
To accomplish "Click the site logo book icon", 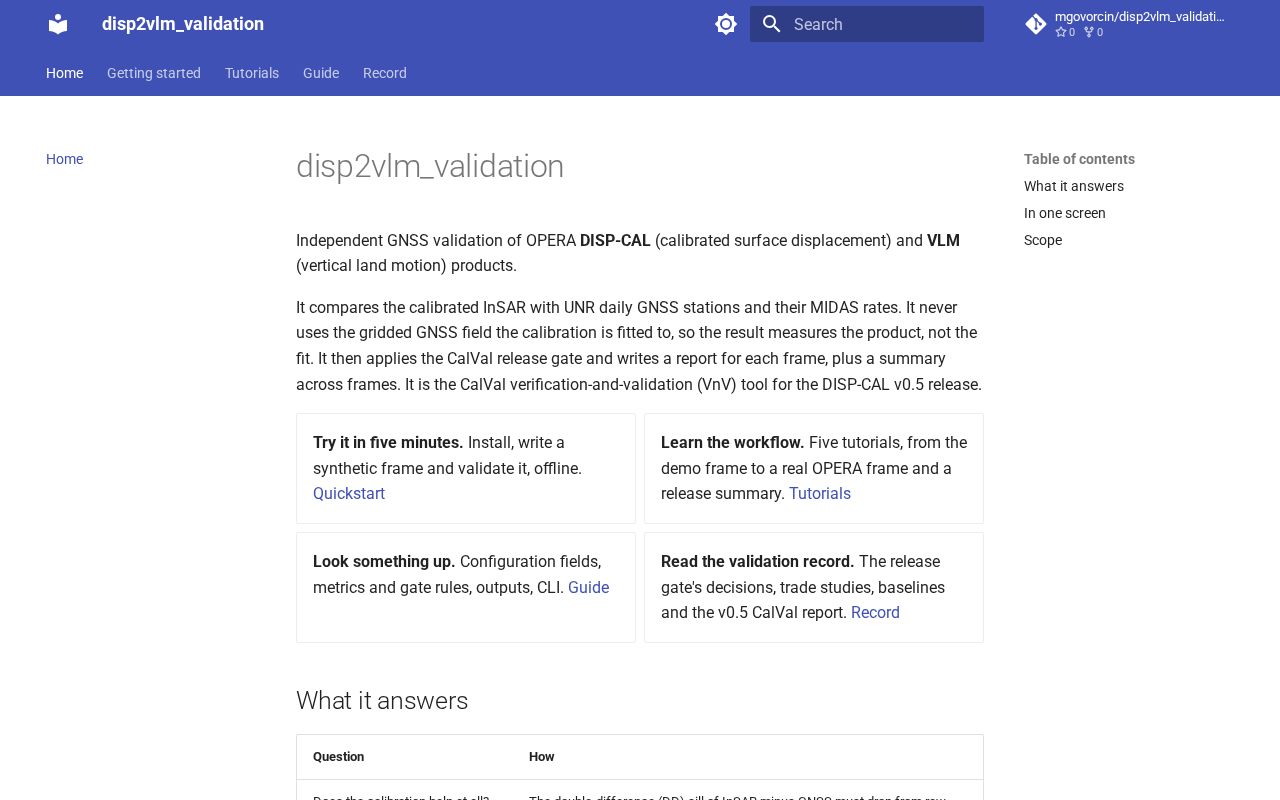I will pyautogui.click(x=58, y=24).
